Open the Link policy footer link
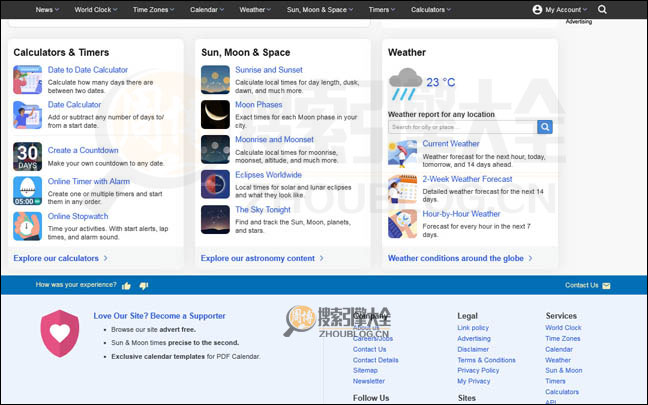The image size is (648, 405). point(473,328)
